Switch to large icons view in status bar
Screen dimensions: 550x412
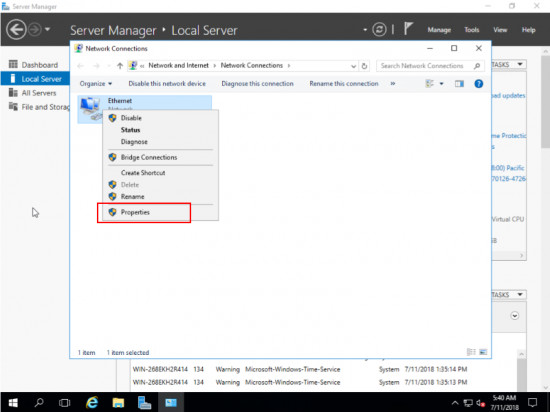[x=483, y=352]
